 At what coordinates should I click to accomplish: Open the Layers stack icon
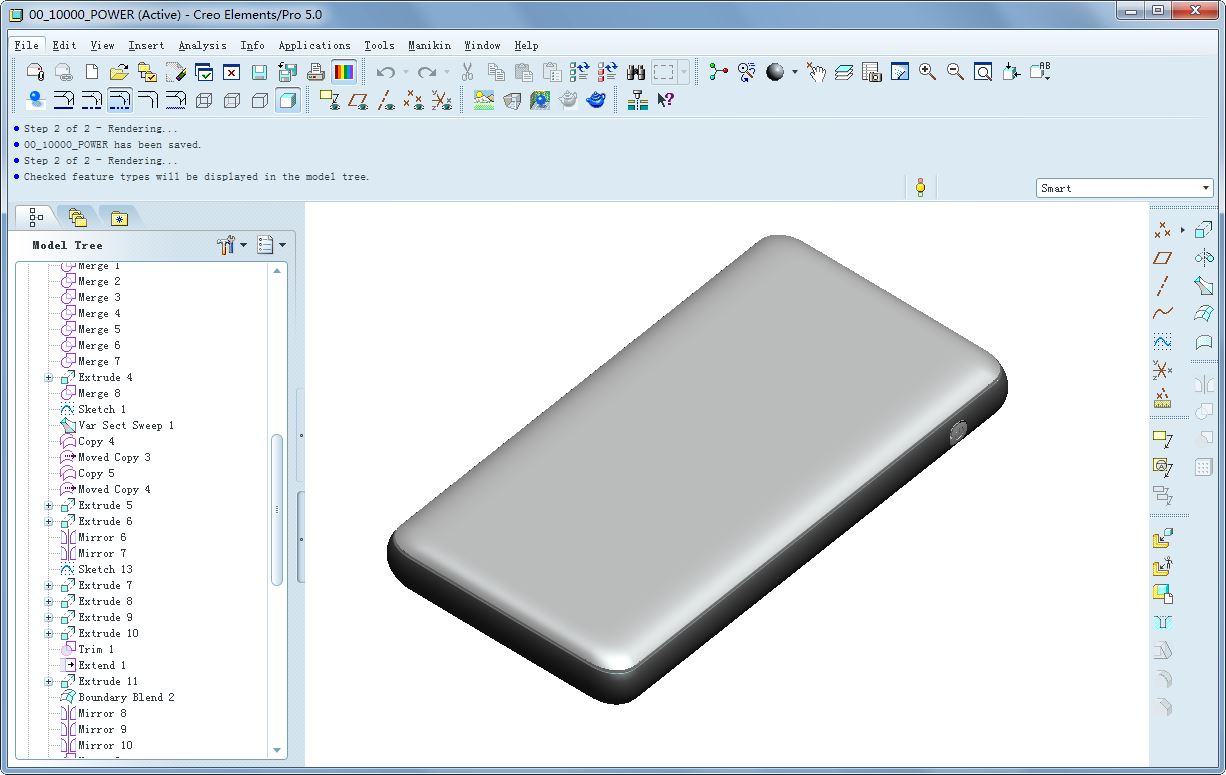coord(843,72)
